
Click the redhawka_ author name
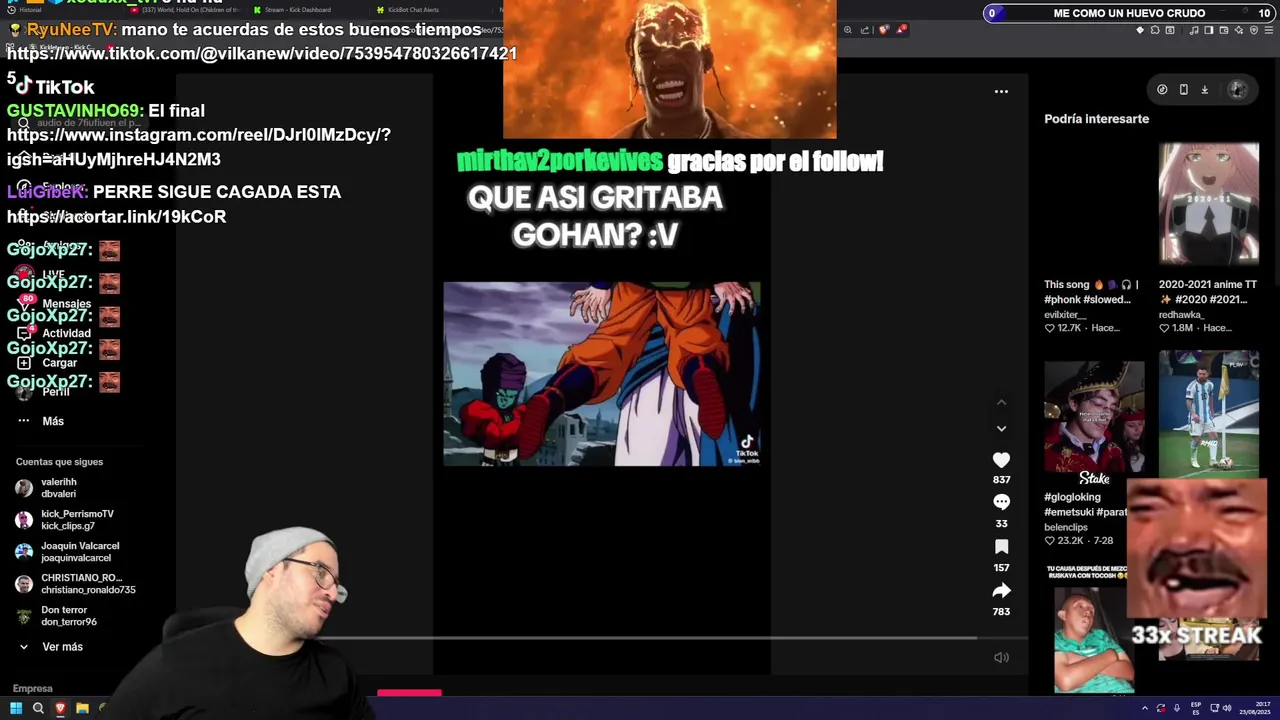click(1181, 314)
